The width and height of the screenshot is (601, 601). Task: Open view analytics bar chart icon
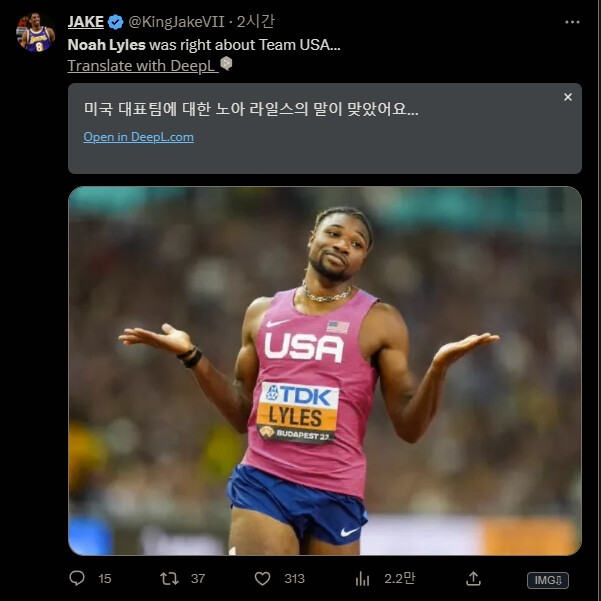pyautogui.click(x=363, y=578)
